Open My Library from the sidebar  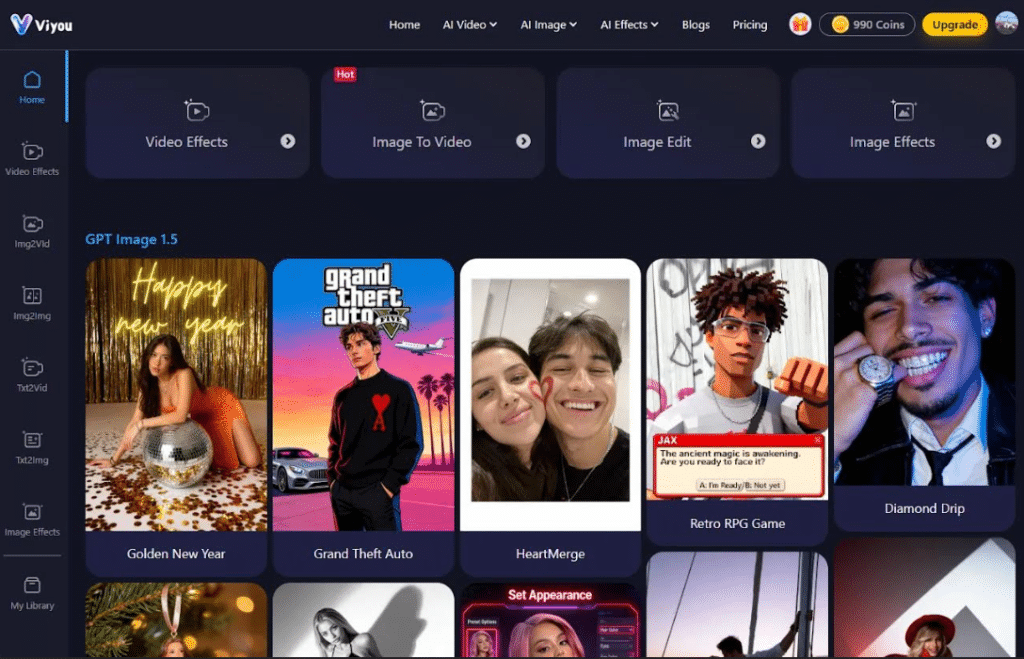[x=32, y=592]
